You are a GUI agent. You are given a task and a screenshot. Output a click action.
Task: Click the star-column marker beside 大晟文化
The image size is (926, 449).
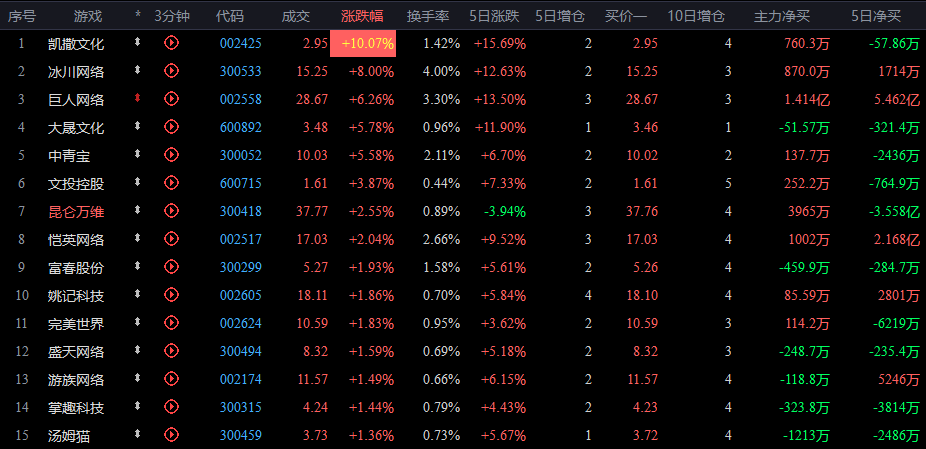[138, 126]
